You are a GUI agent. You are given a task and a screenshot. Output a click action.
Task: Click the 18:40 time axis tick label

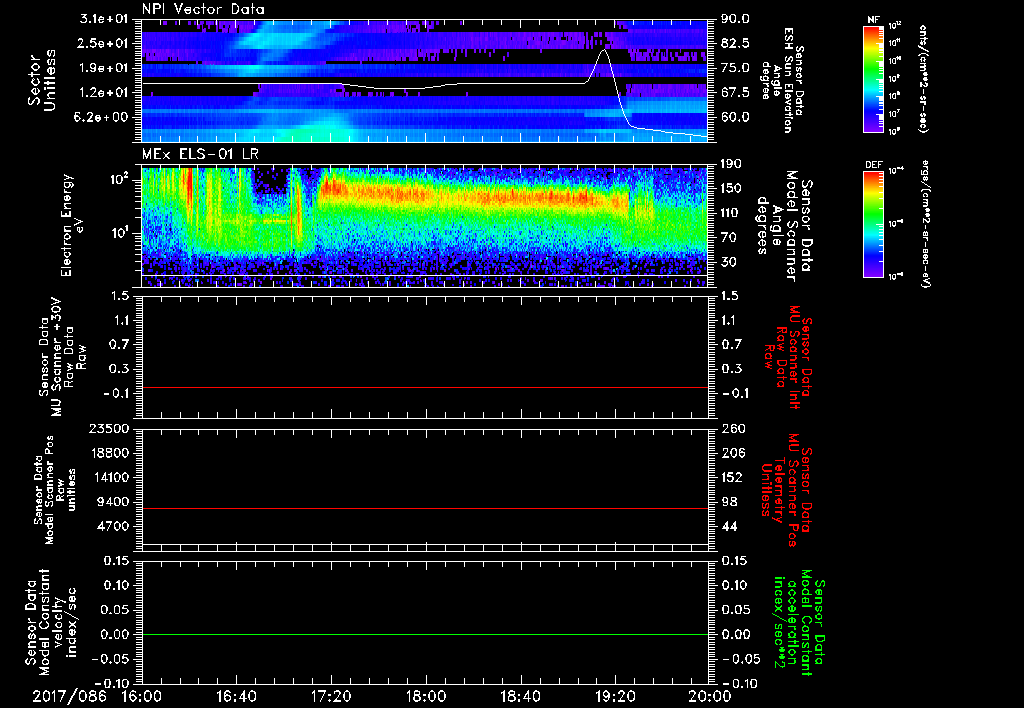click(x=519, y=696)
